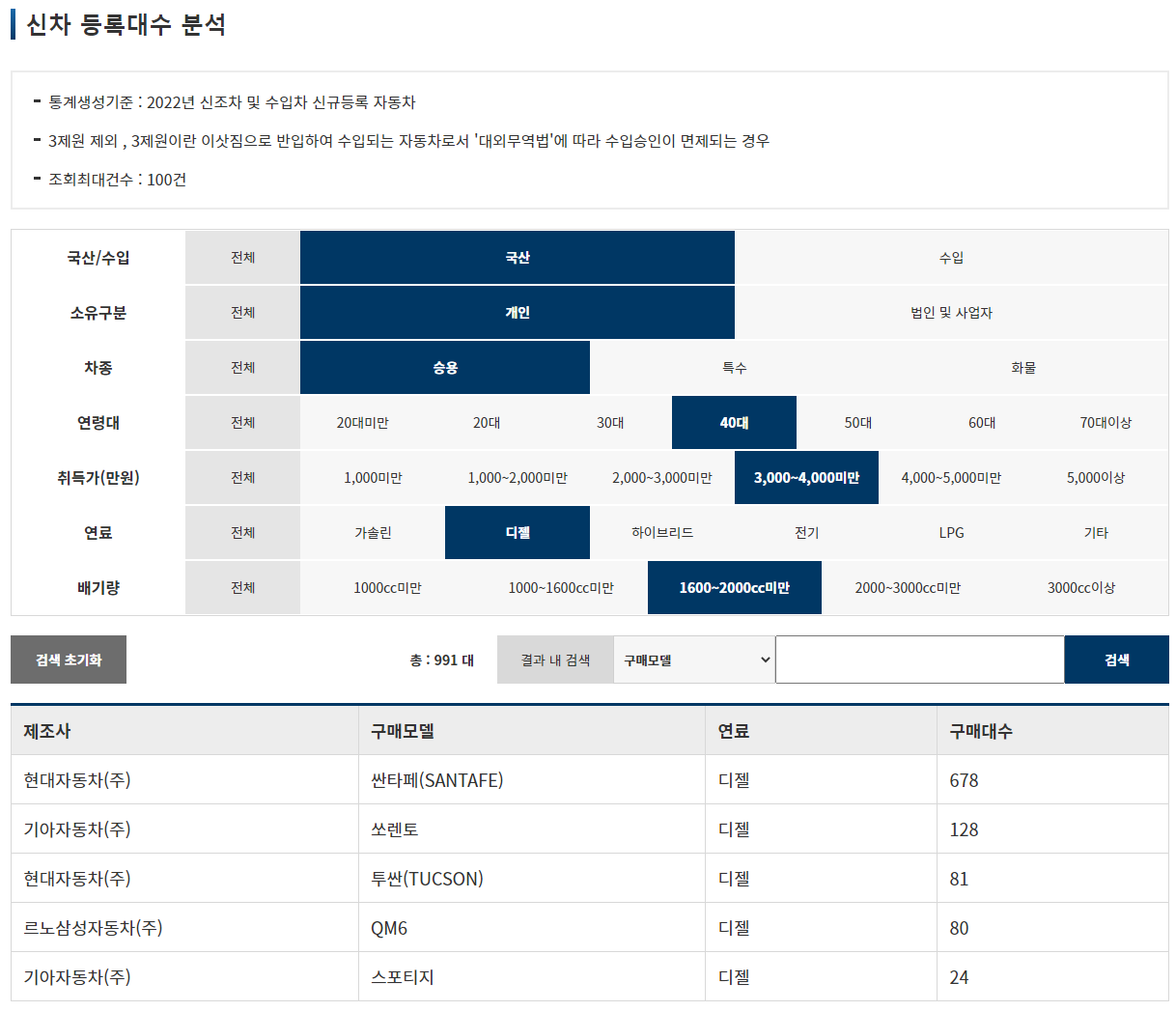1176x1011 pixels.
Task: Click the 신차 등록대수 분석 heading
Action: [126, 24]
